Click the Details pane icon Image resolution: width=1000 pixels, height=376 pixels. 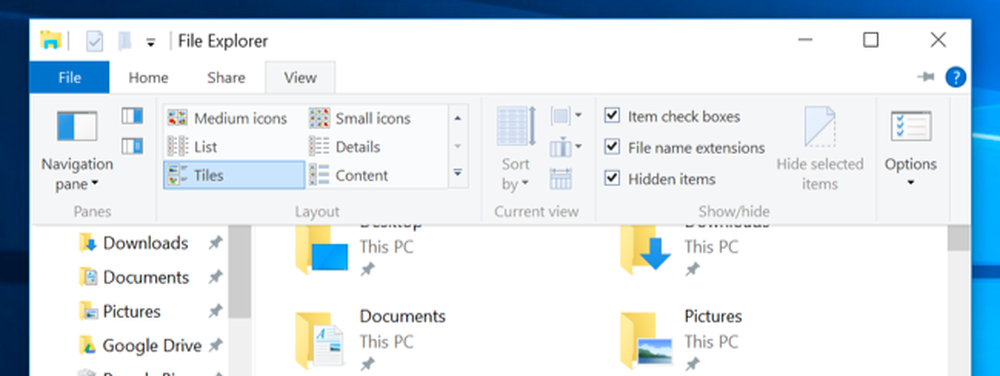tap(132, 147)
